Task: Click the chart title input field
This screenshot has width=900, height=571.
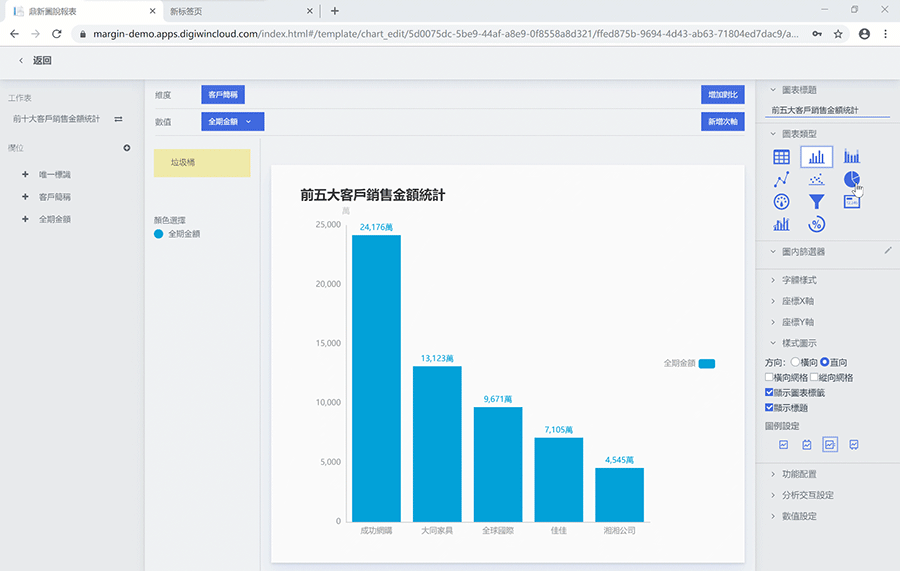Action: click(827, 110)
